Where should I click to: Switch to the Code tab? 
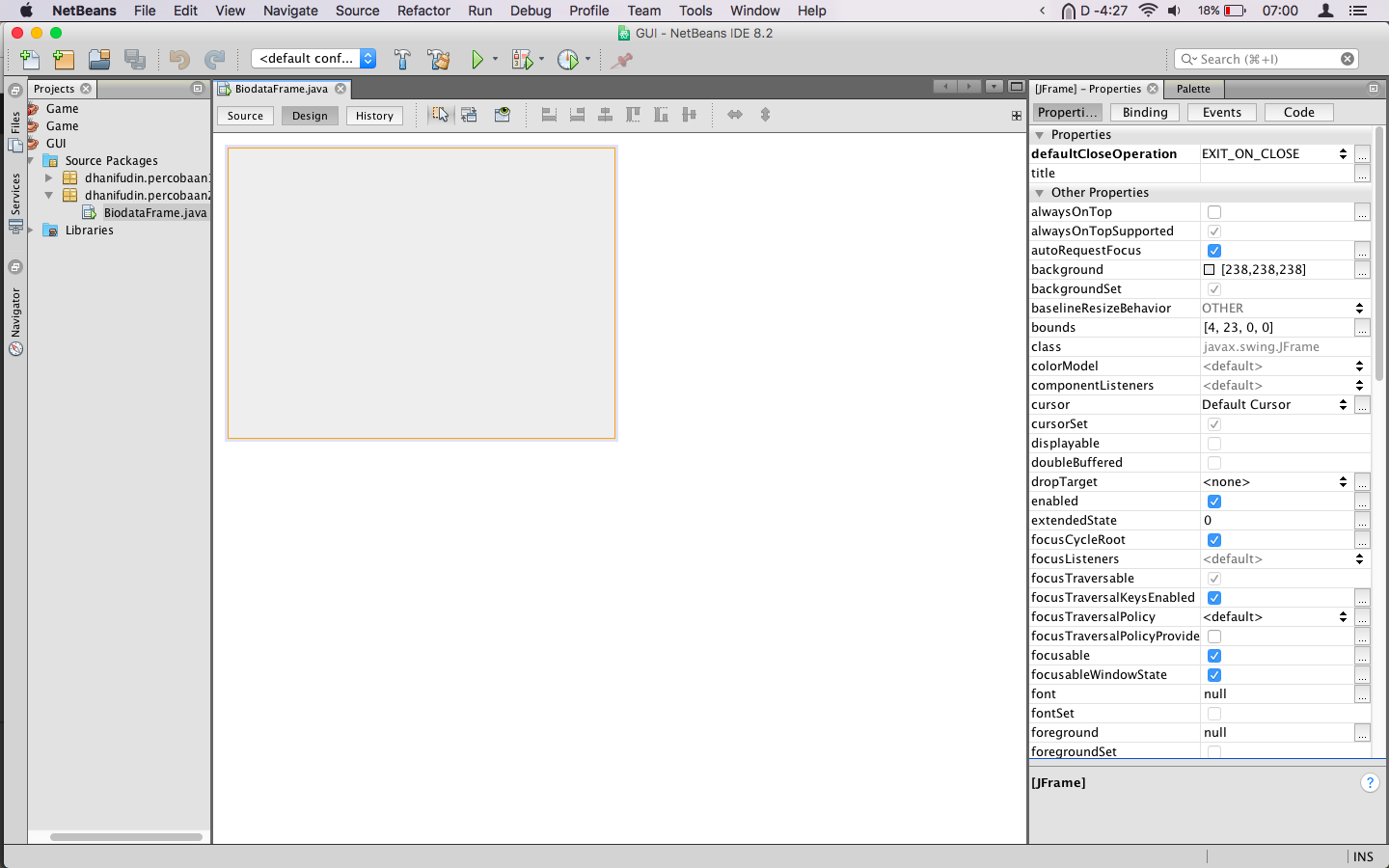pos(1299,113)
